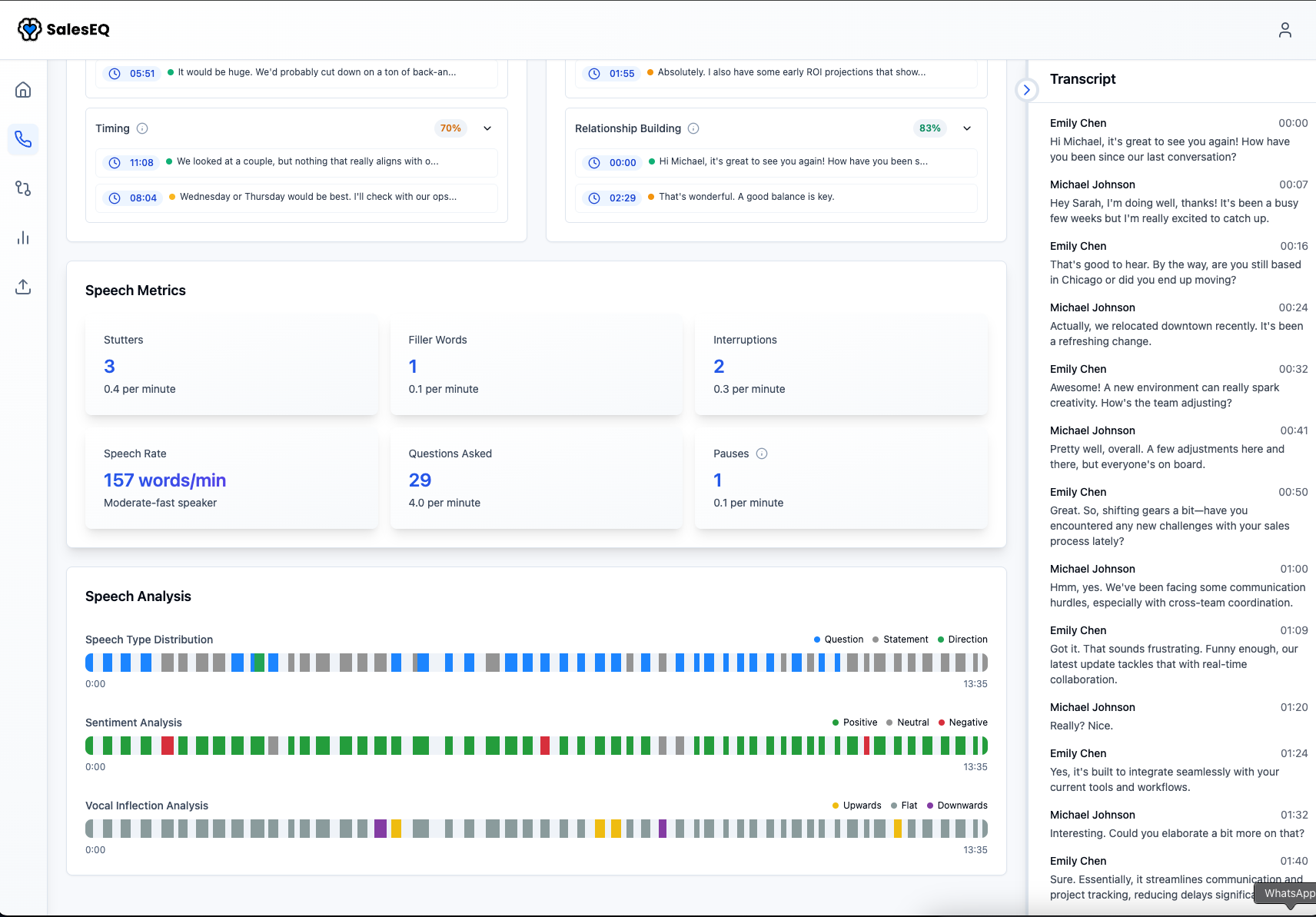The height and width of the screenshot is (917, 1316).
Task: Open the upload icon in sidebar
Action: tap(23, 287)
